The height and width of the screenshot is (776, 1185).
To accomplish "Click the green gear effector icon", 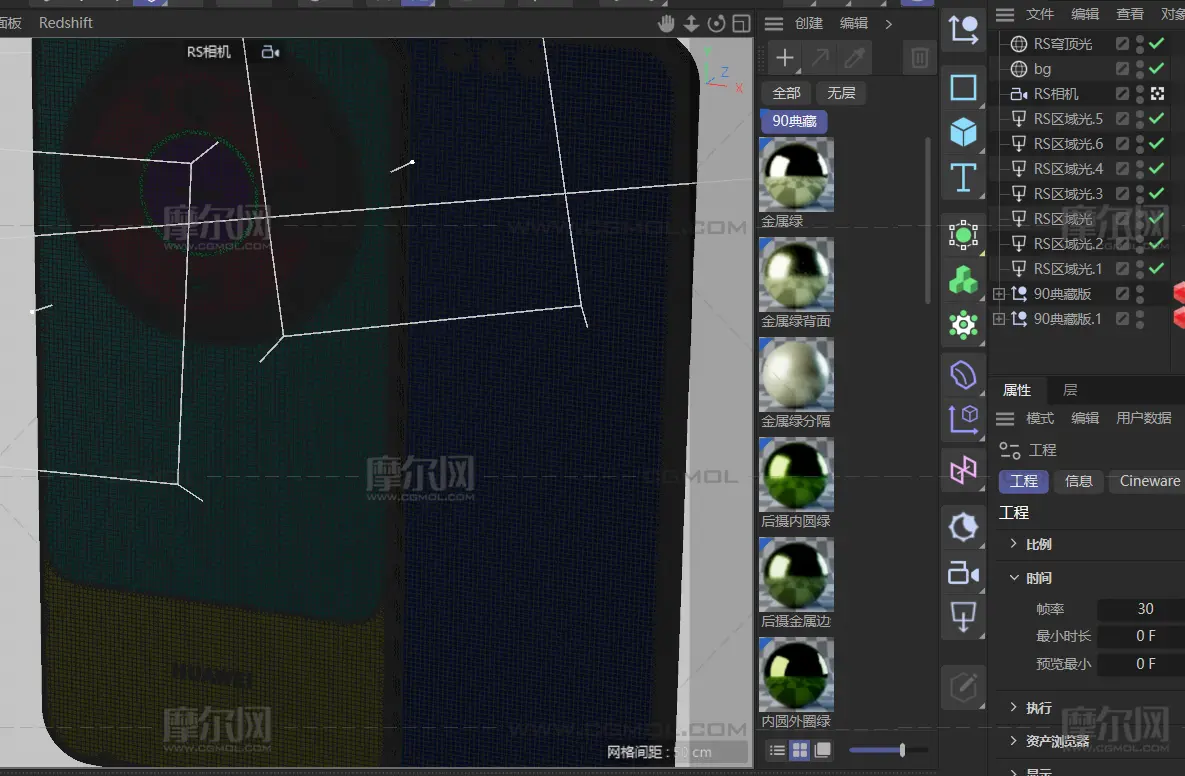I will [963, 325].
